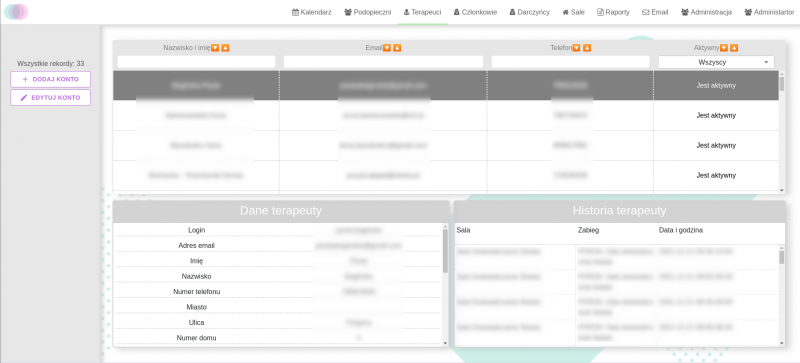Go to the Podopieczni section
Screen dimensions: 800x363
point(368,12)
